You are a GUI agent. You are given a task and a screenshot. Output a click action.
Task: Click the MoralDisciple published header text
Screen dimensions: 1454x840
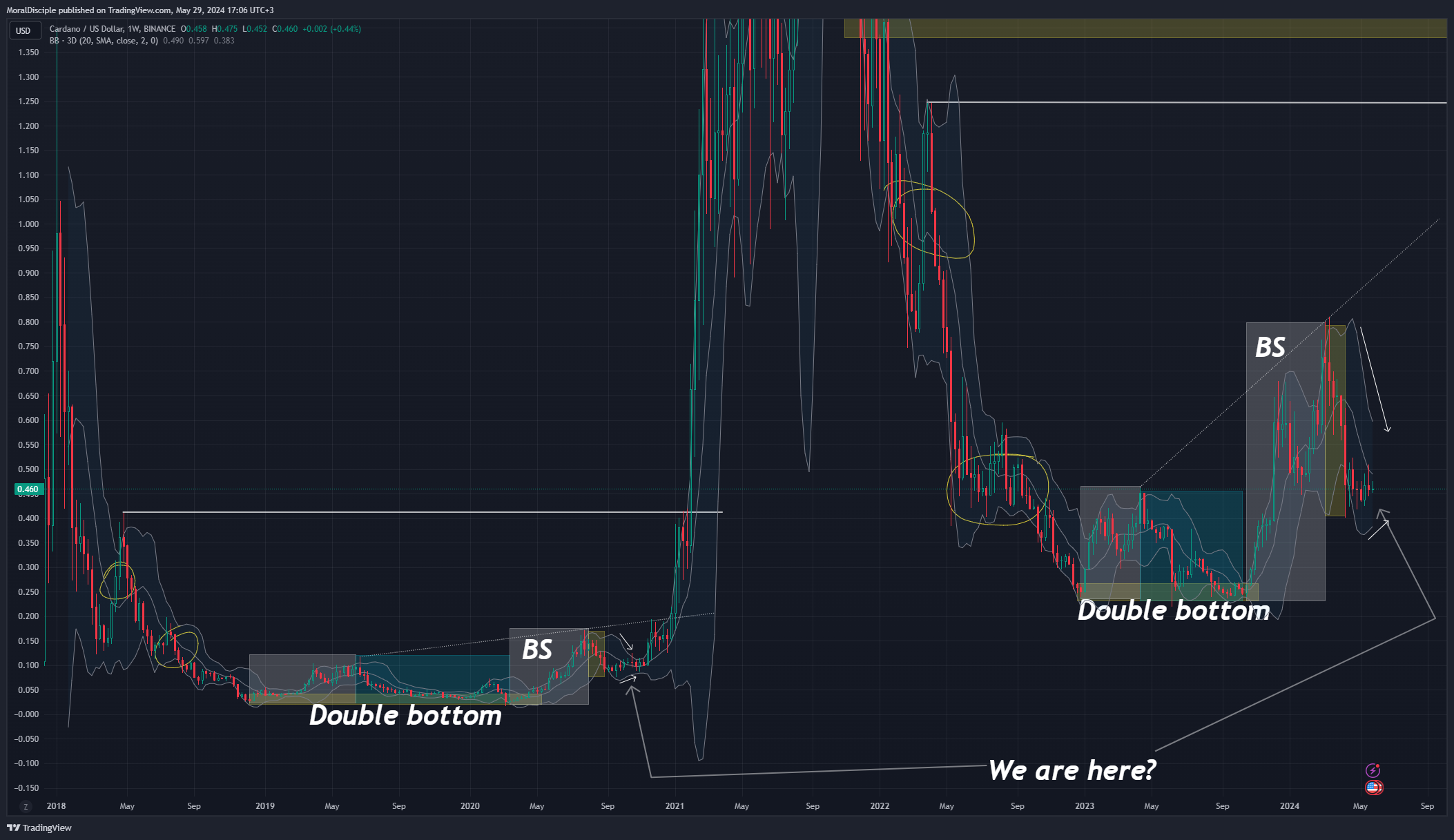[140, 10]
